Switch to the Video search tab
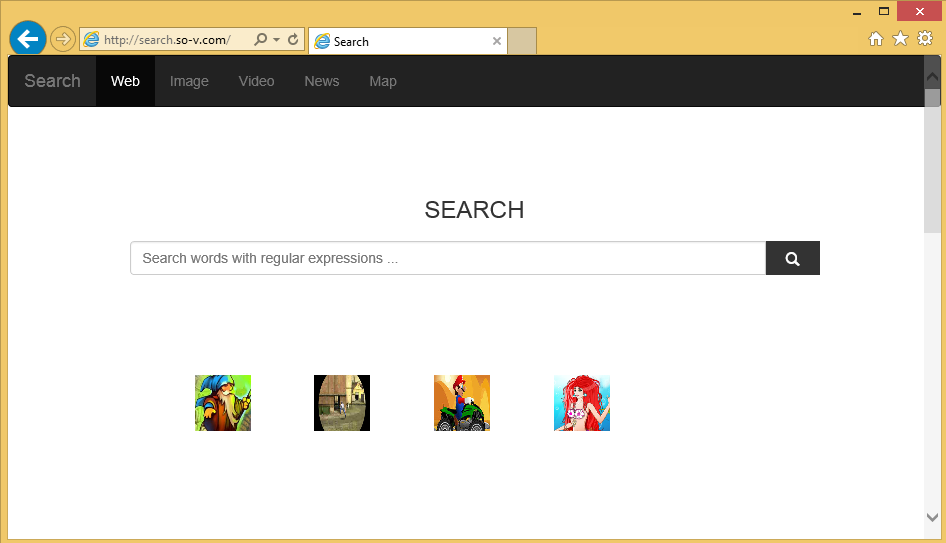 pos(256,81)
